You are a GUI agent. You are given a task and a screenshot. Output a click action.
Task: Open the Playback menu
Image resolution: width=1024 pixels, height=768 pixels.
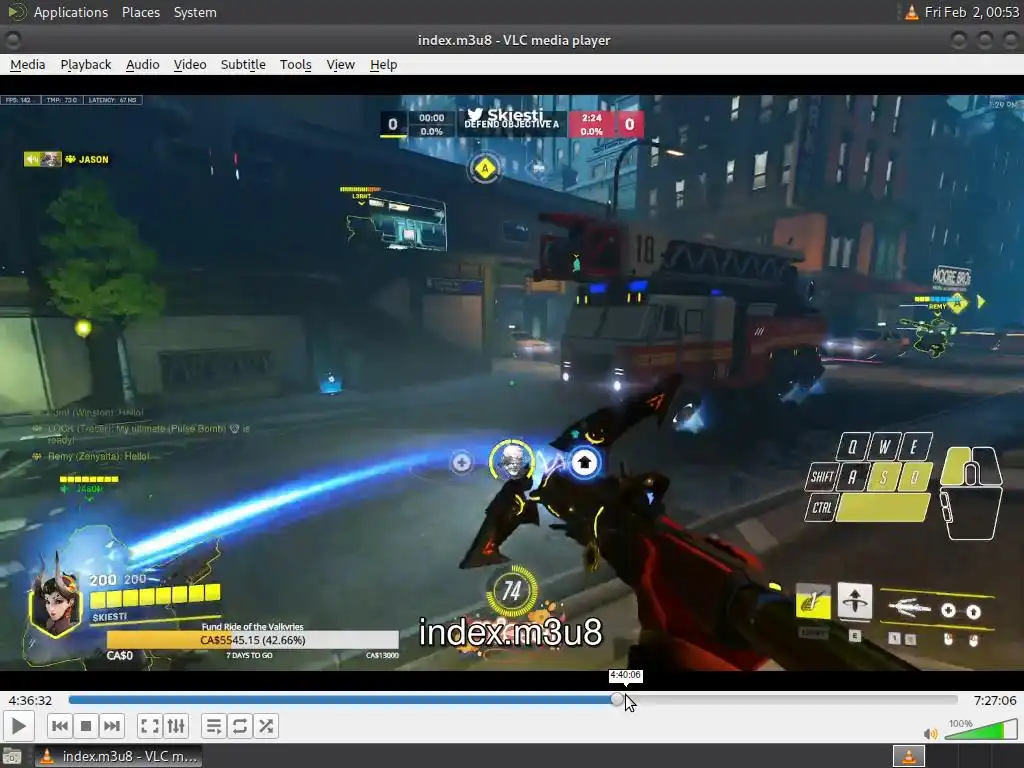point(86,65)
